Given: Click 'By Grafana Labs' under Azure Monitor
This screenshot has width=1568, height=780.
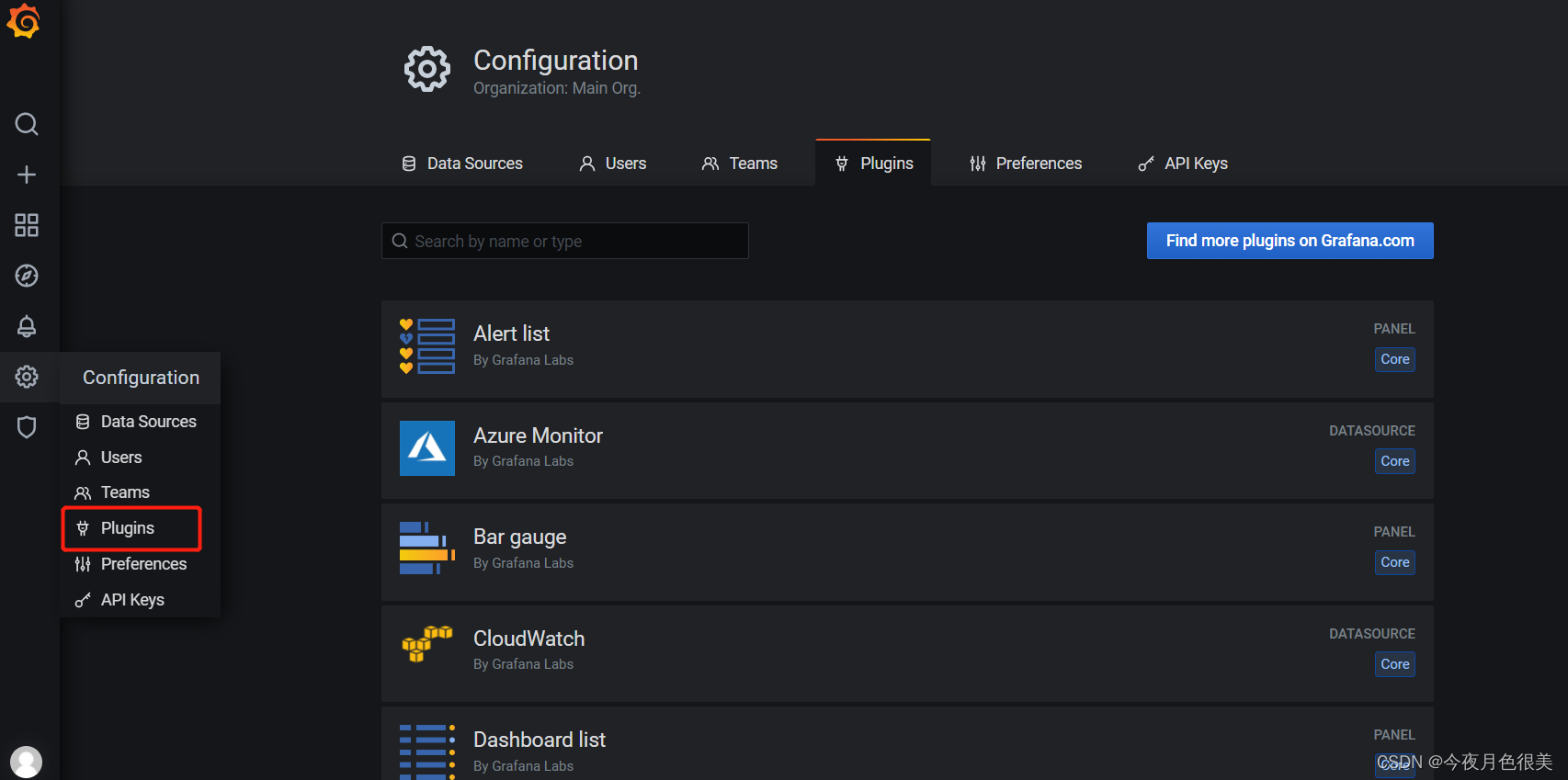Looking at the screenshot, I should coord(523,461).
